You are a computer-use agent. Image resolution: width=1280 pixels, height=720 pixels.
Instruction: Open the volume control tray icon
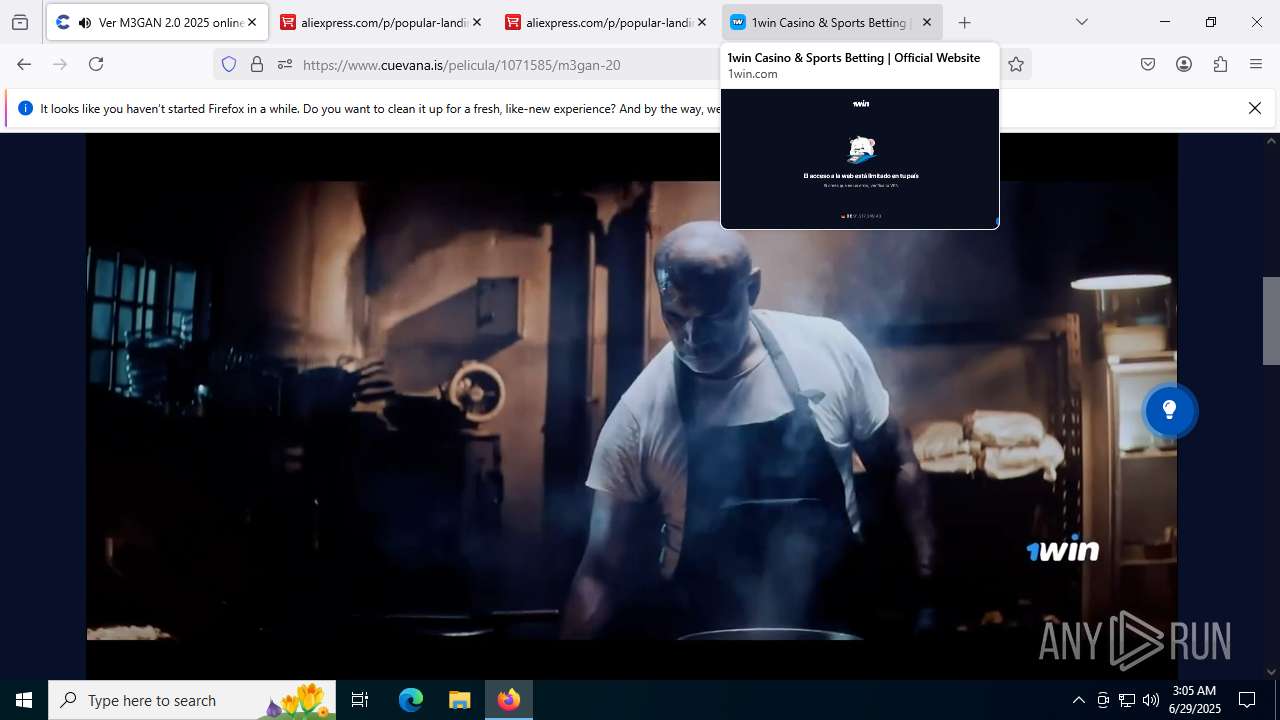[x=1151, y=700]
